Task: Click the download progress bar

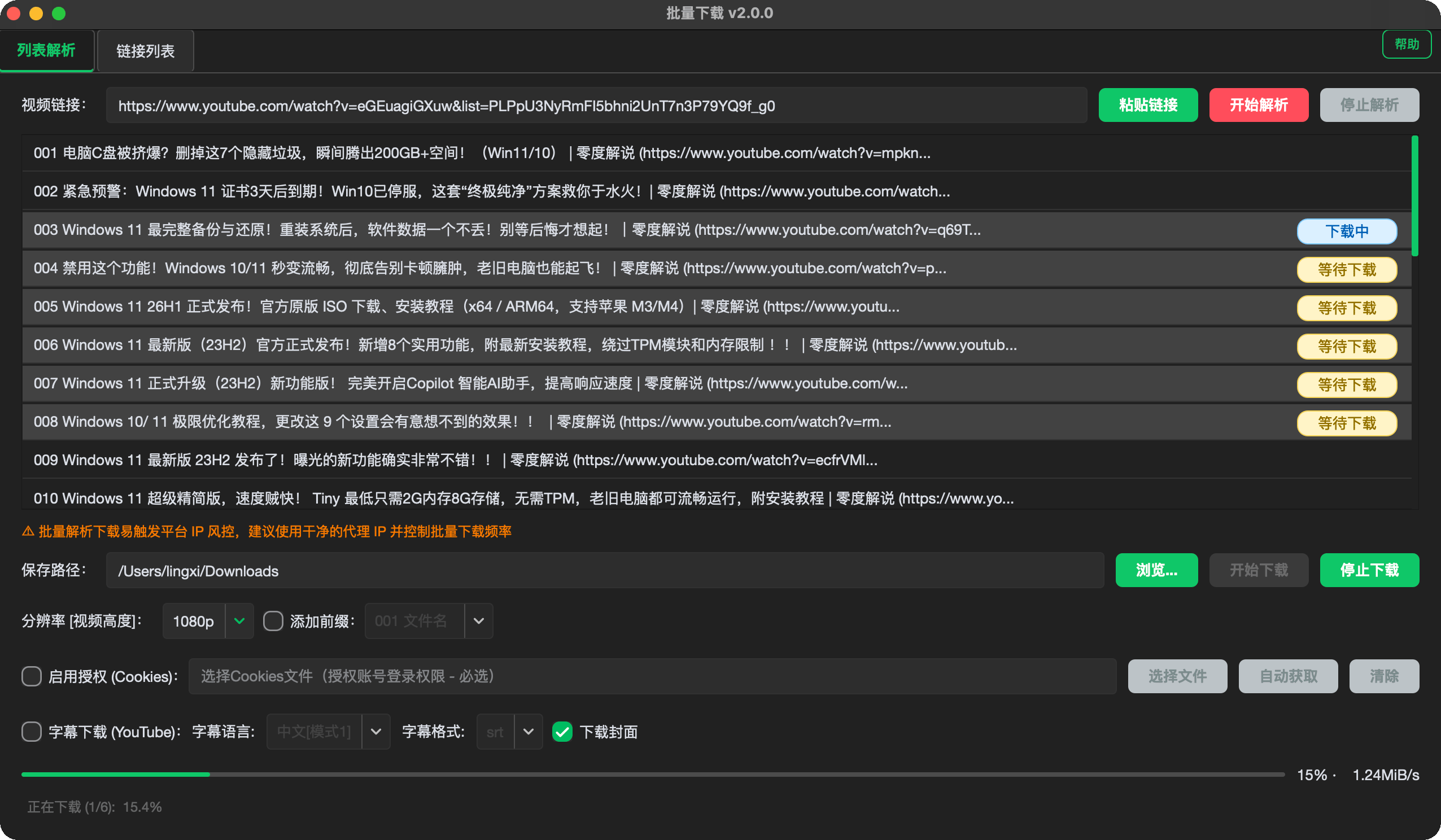Action: pos(652,775)
